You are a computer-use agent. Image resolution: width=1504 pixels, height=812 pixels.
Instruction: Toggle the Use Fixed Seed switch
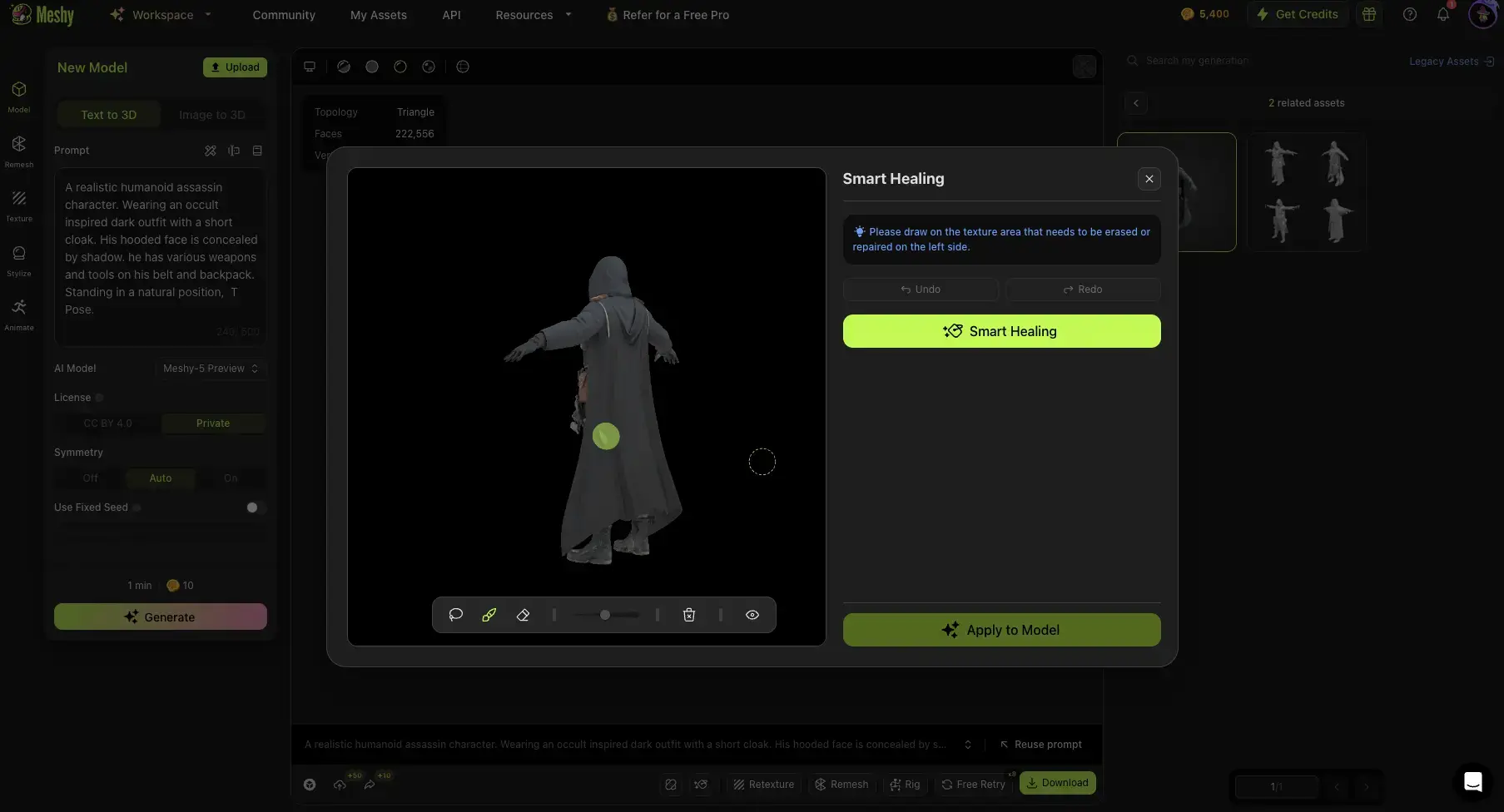[253, 507]
